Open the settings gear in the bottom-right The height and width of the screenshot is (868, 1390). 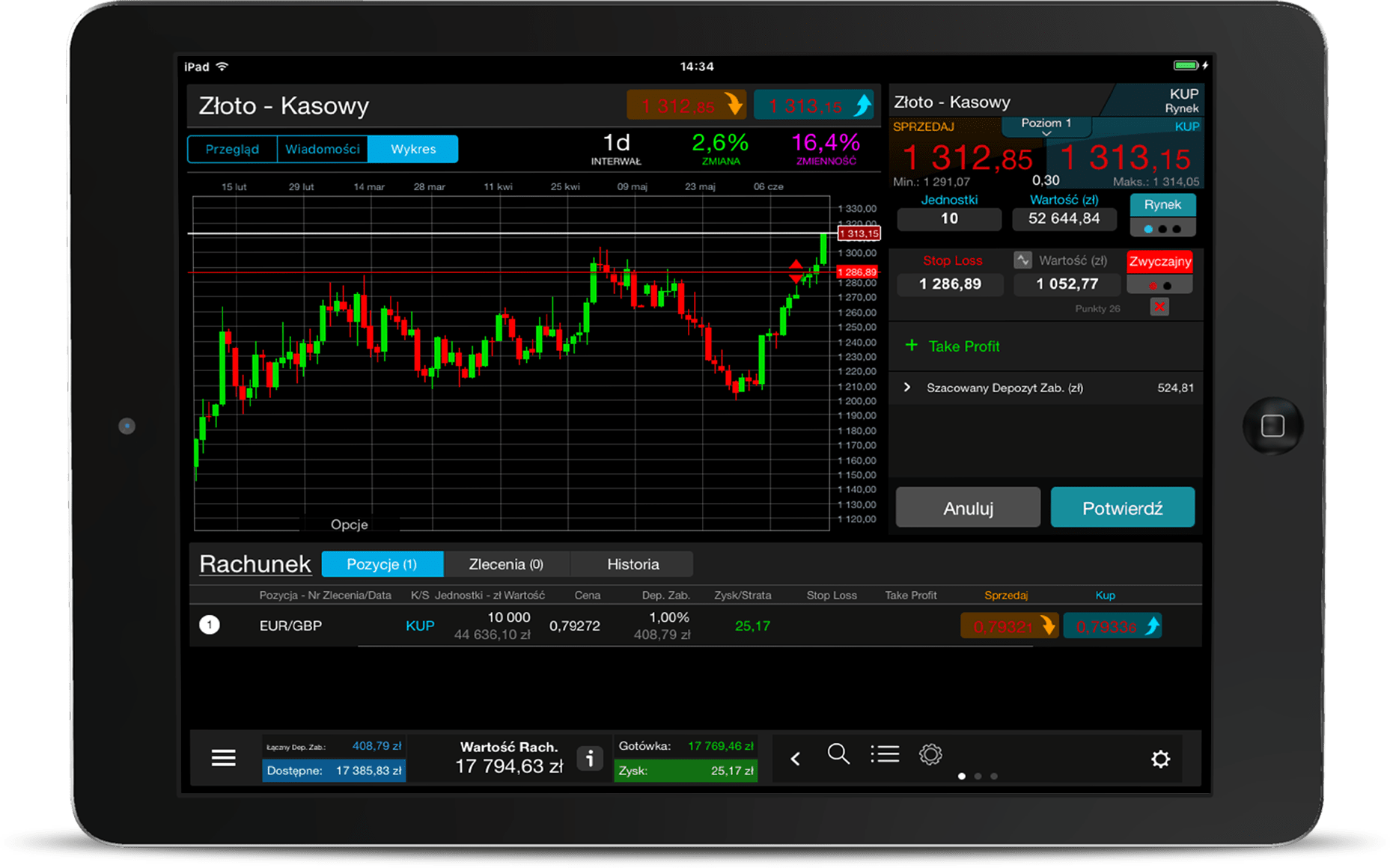(x=1160, y=759)
